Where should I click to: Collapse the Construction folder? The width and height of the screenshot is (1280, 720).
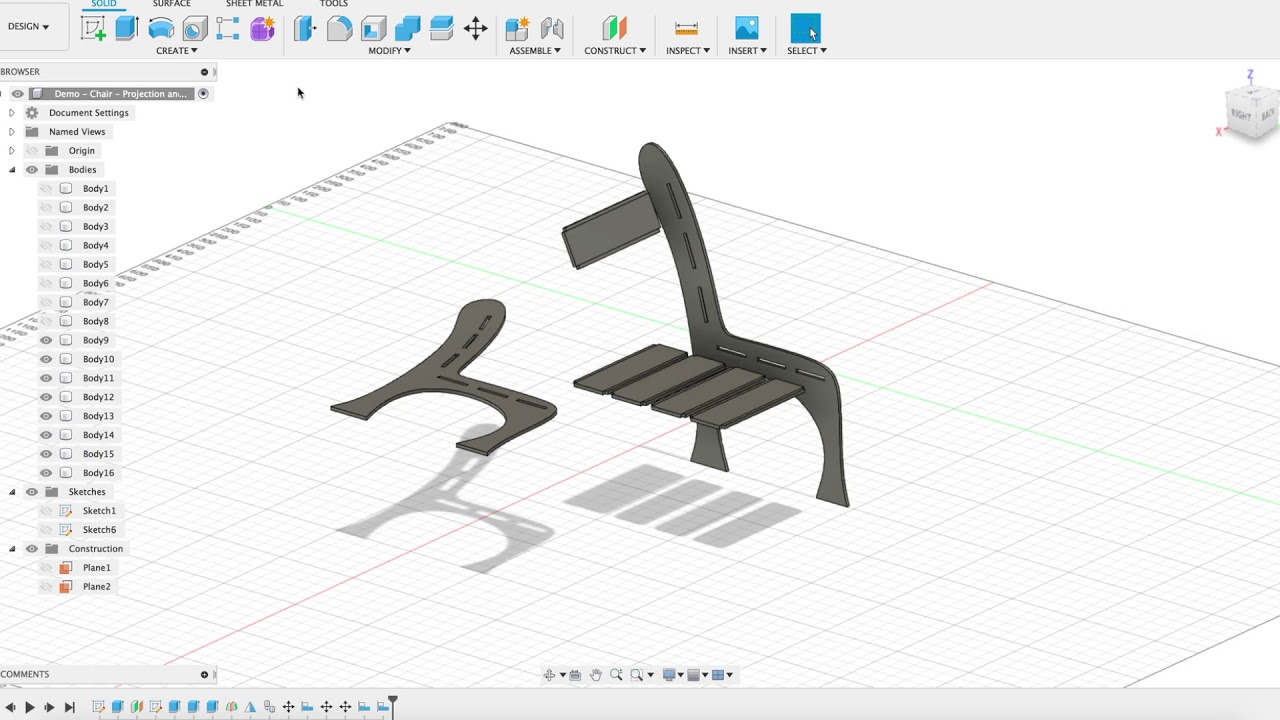[12, 549]
